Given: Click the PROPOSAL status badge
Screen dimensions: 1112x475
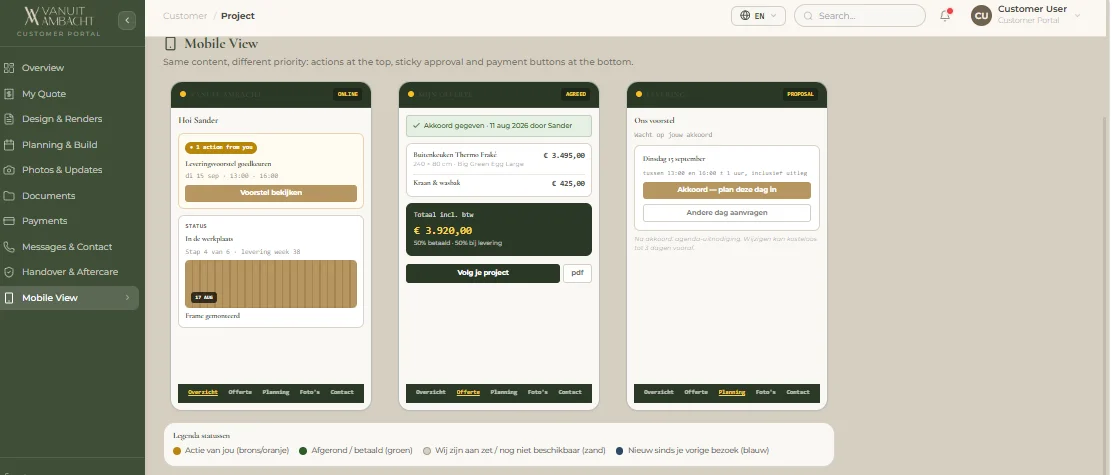Looking at the screenshot, I should point(801,94).
